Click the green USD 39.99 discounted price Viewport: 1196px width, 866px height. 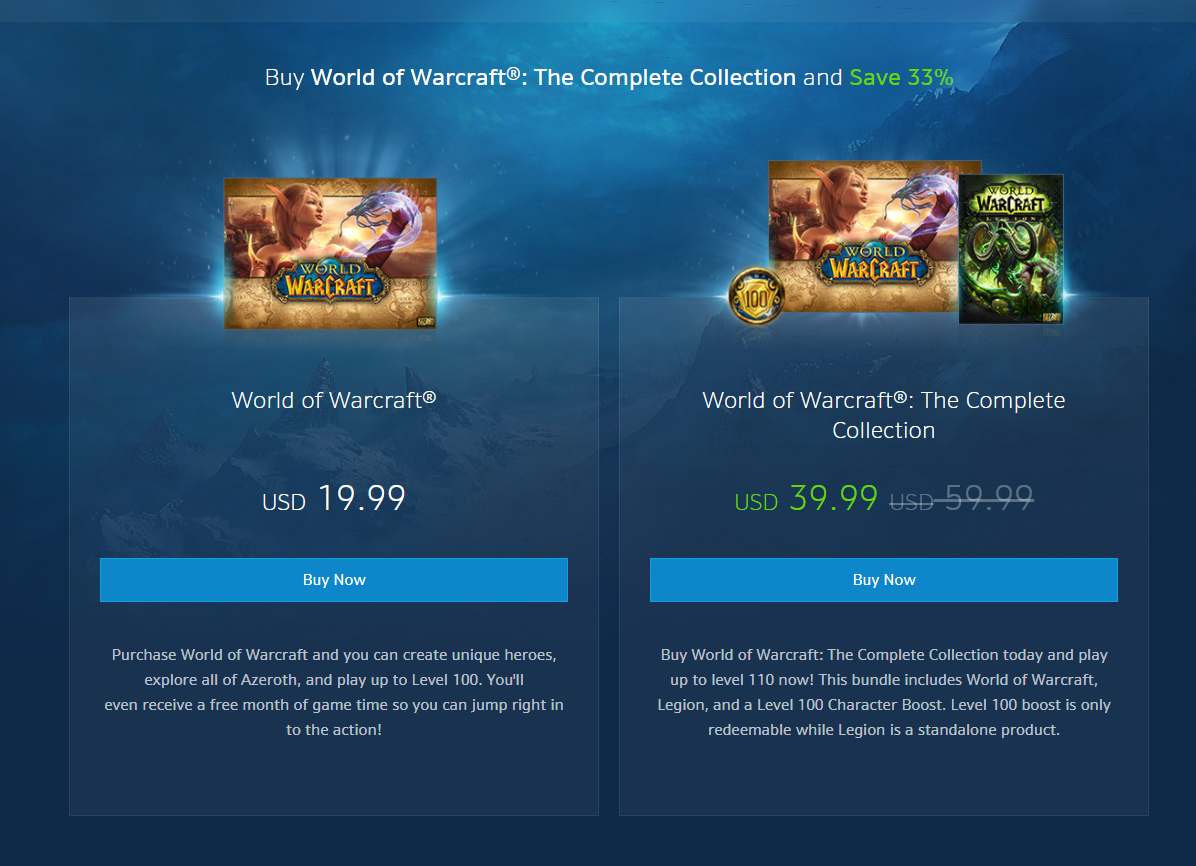(805, 498)
